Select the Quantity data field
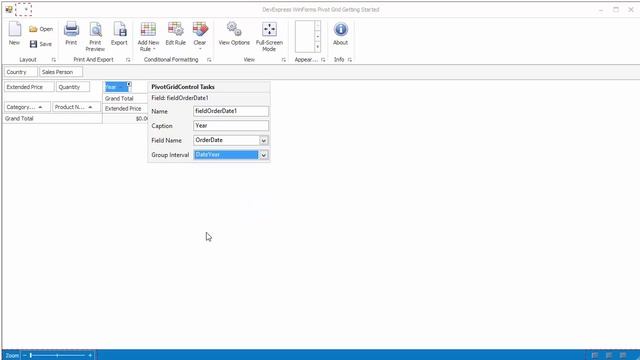Image resolution: width=640 pixels, height=360 pixels. point(73,87)
